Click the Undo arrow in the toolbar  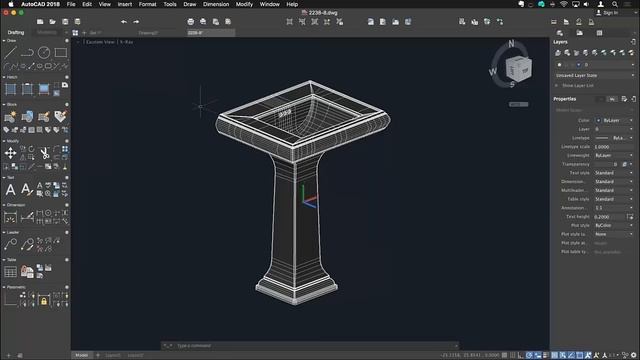pyautogui.click(x=124, y=22)
